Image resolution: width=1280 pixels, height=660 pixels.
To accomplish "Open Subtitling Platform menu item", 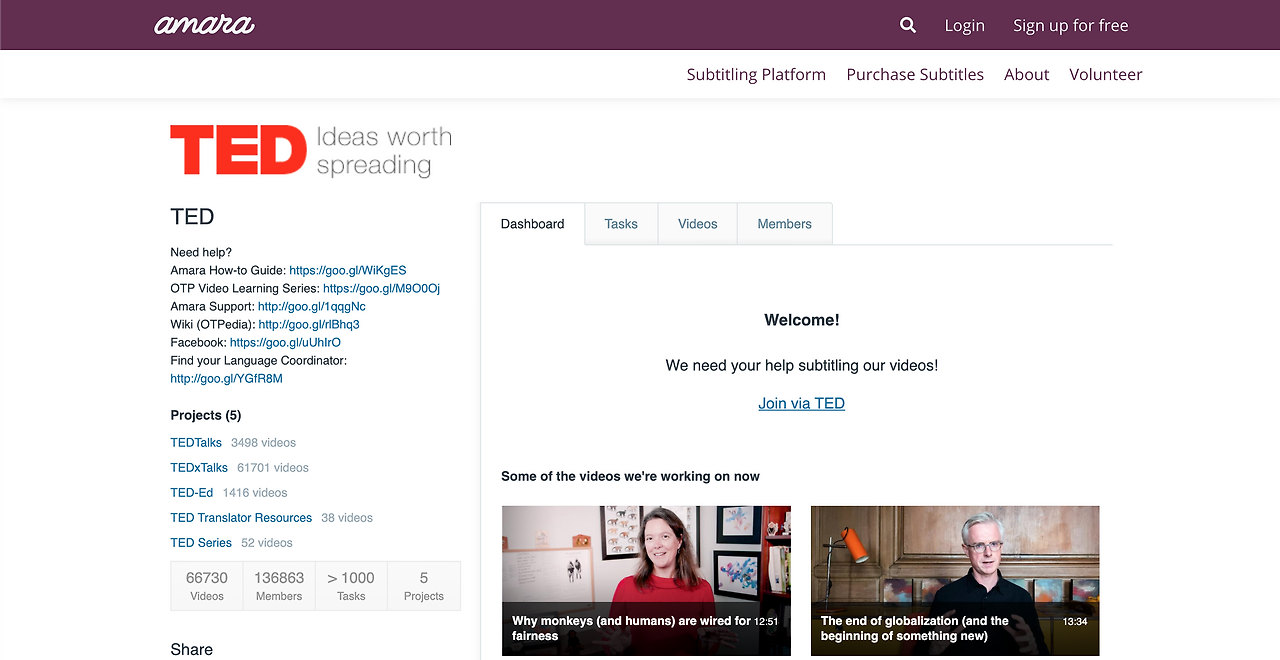I will click(756, 74).
